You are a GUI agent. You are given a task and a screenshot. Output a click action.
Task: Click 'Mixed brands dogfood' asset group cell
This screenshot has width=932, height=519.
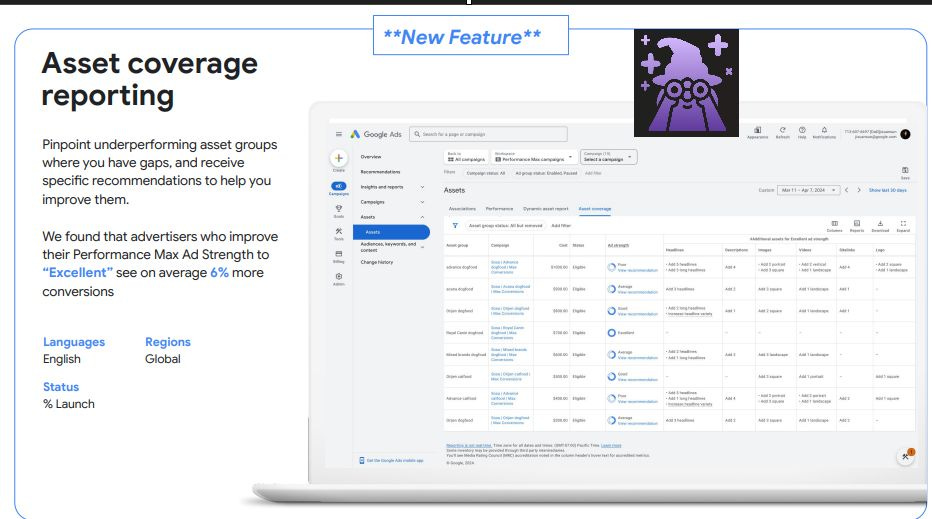coord(466,355)
